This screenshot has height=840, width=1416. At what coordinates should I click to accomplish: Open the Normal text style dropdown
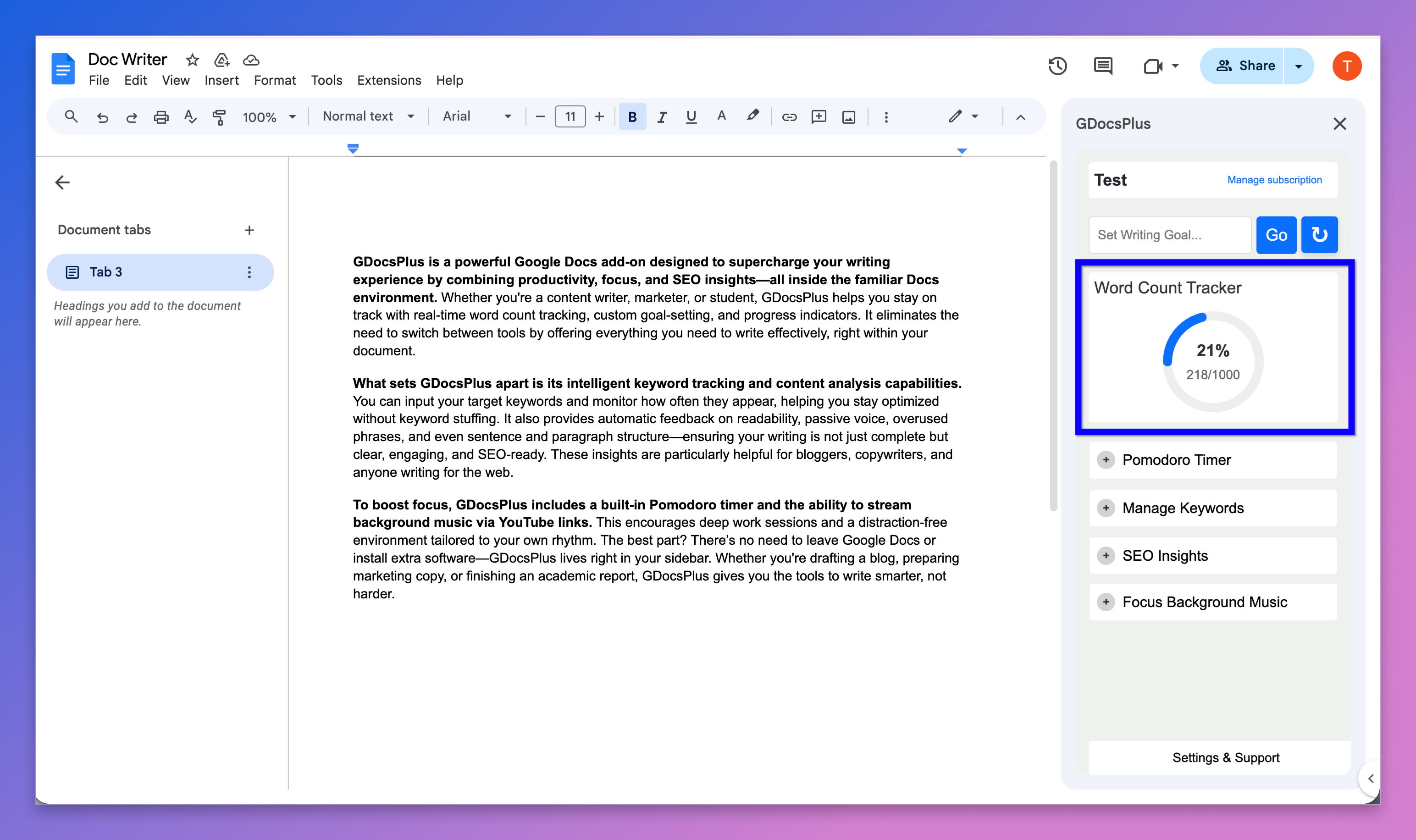[368, 116]
